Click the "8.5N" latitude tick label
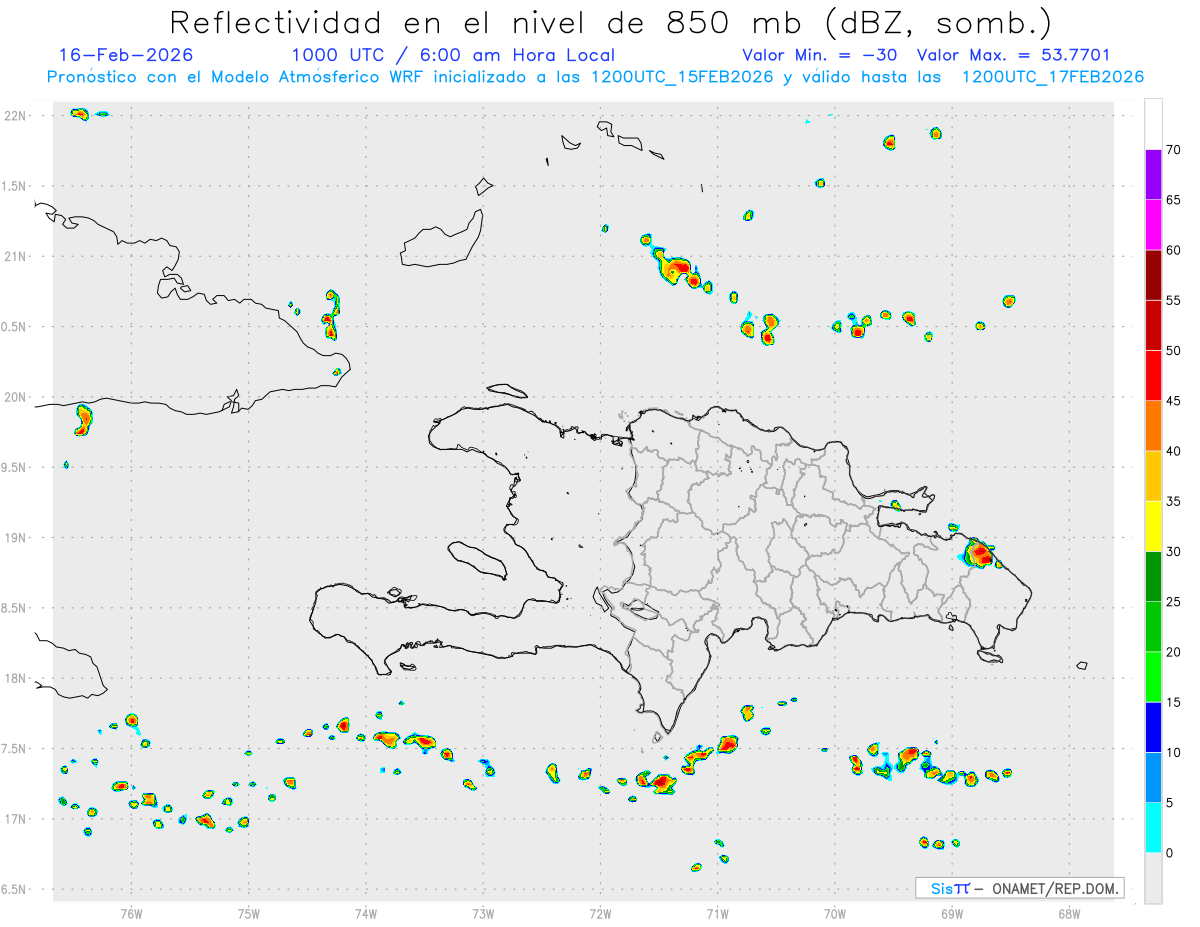Image resolution: width=1200 pixels, height=927 pixels. (15, 608)
